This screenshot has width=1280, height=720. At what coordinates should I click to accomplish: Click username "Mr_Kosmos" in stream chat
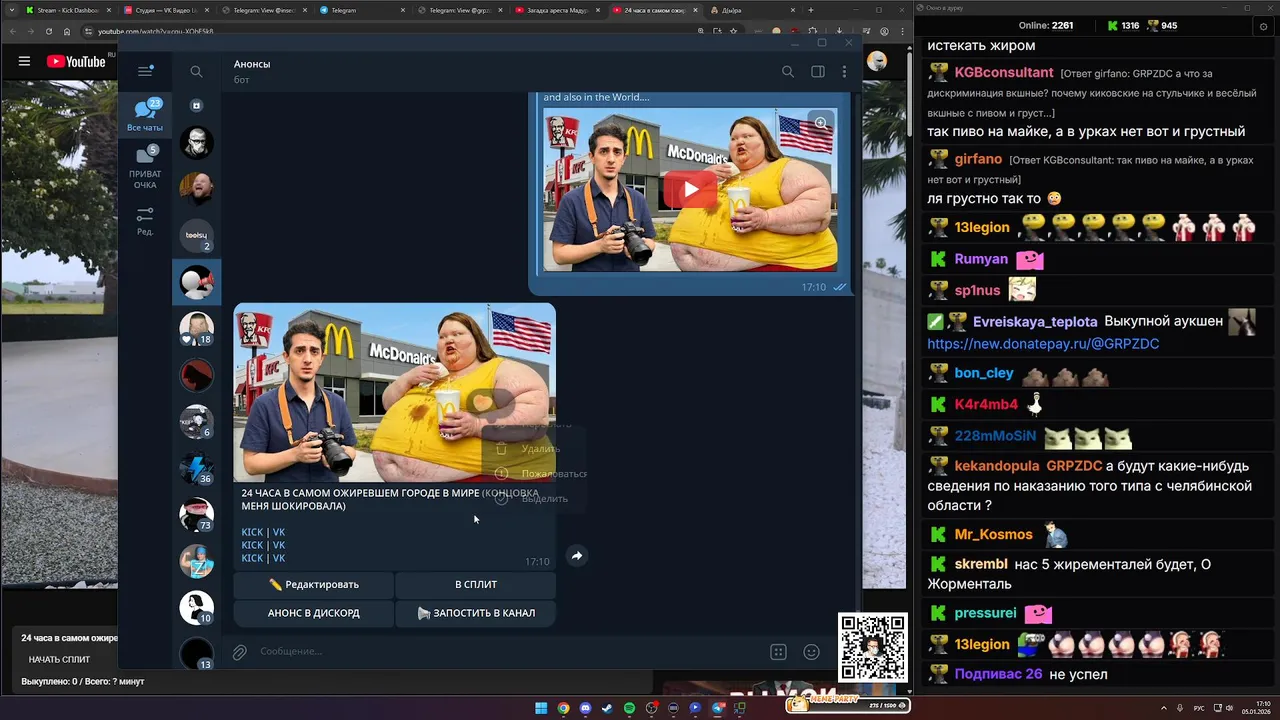pos(994,535)
